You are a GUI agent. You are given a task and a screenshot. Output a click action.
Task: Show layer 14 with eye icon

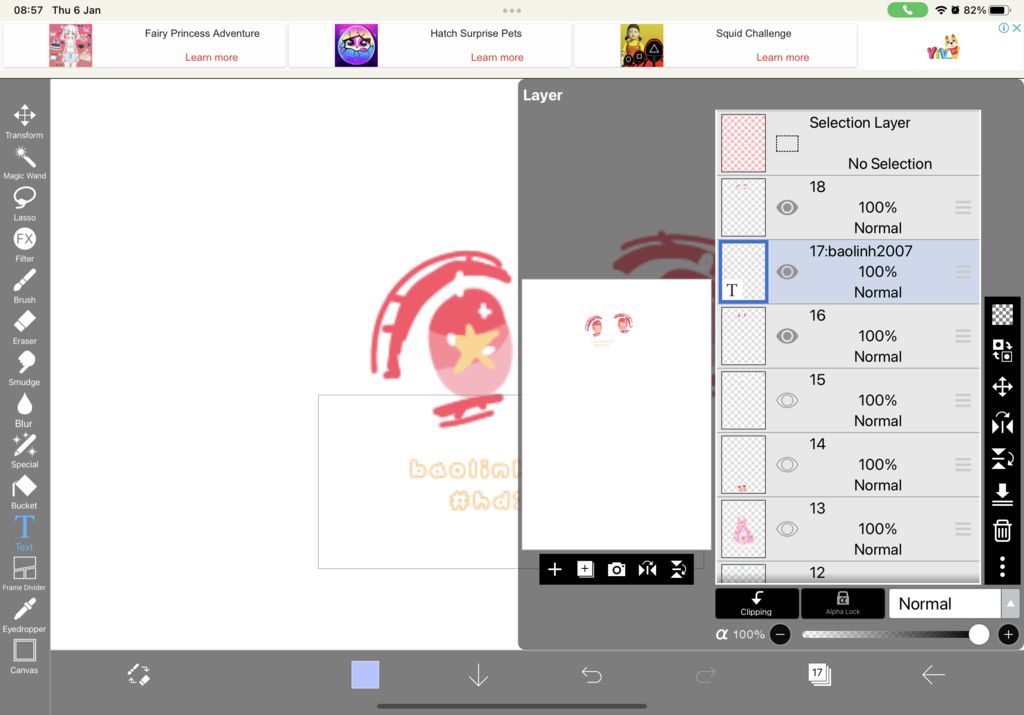787,464
